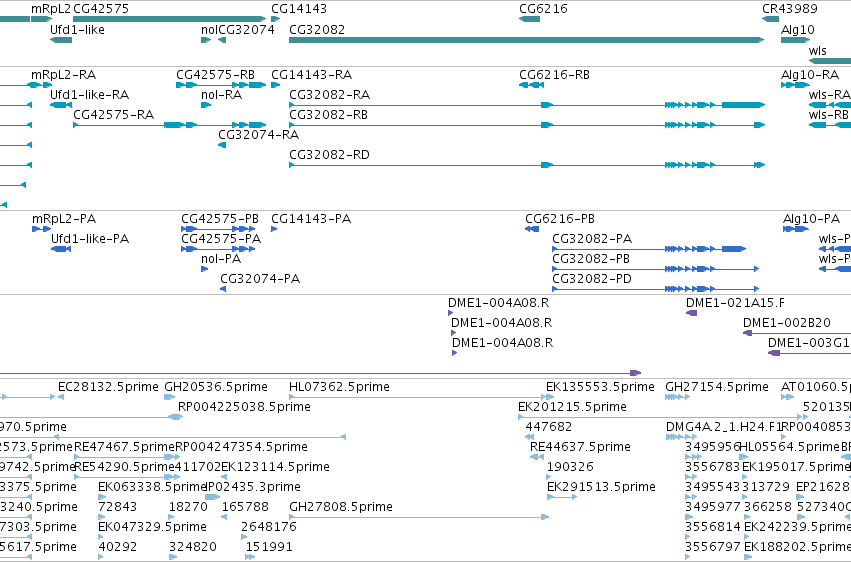This screenshot has height=562, width=851.
Task: Click the EK123114.5prime EST label
Action: pyautogui.click(x=276, y=467)
